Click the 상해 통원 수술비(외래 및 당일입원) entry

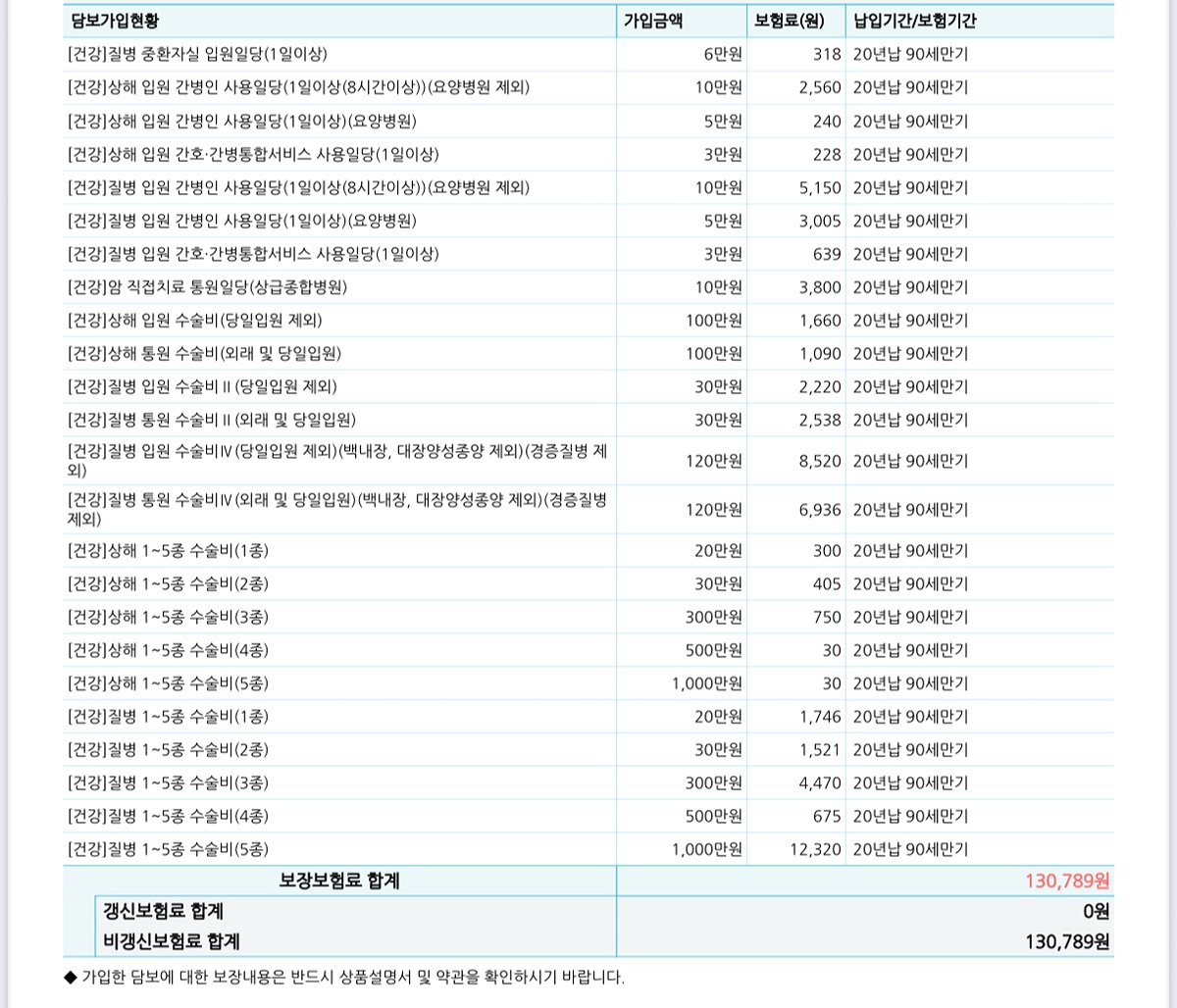(x=204, y=353)
